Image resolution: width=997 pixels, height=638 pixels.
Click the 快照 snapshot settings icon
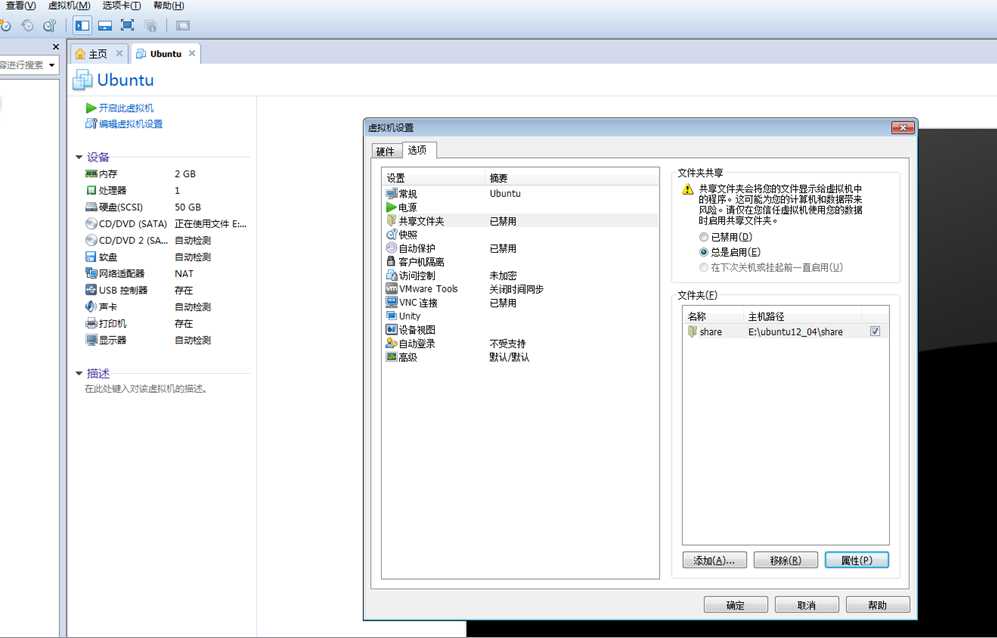(x=391, y=235)
